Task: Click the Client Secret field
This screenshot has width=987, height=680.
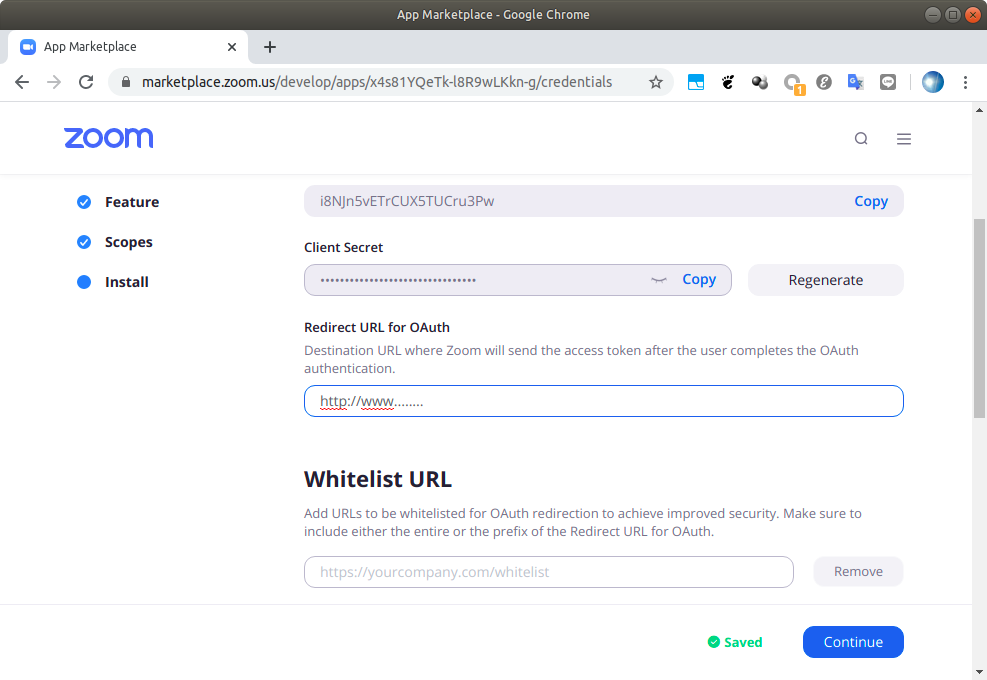Action: tap(517, 280)
